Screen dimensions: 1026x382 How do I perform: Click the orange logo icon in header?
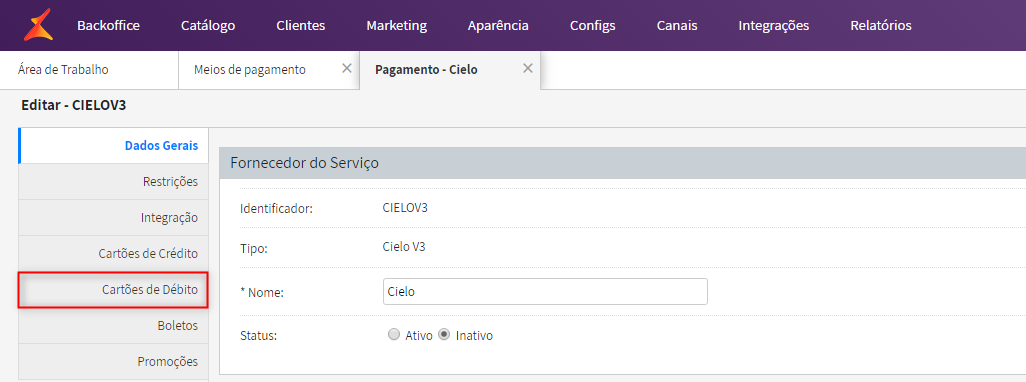(x=37, y=26)
